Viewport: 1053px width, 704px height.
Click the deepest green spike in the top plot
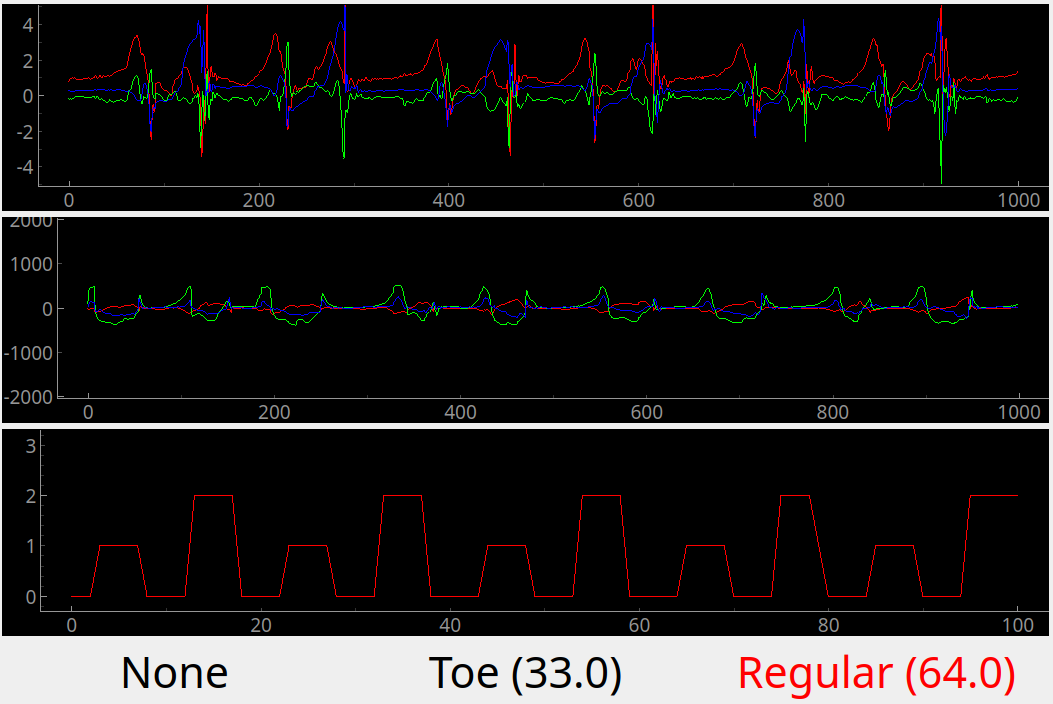(x=941, y=178)
